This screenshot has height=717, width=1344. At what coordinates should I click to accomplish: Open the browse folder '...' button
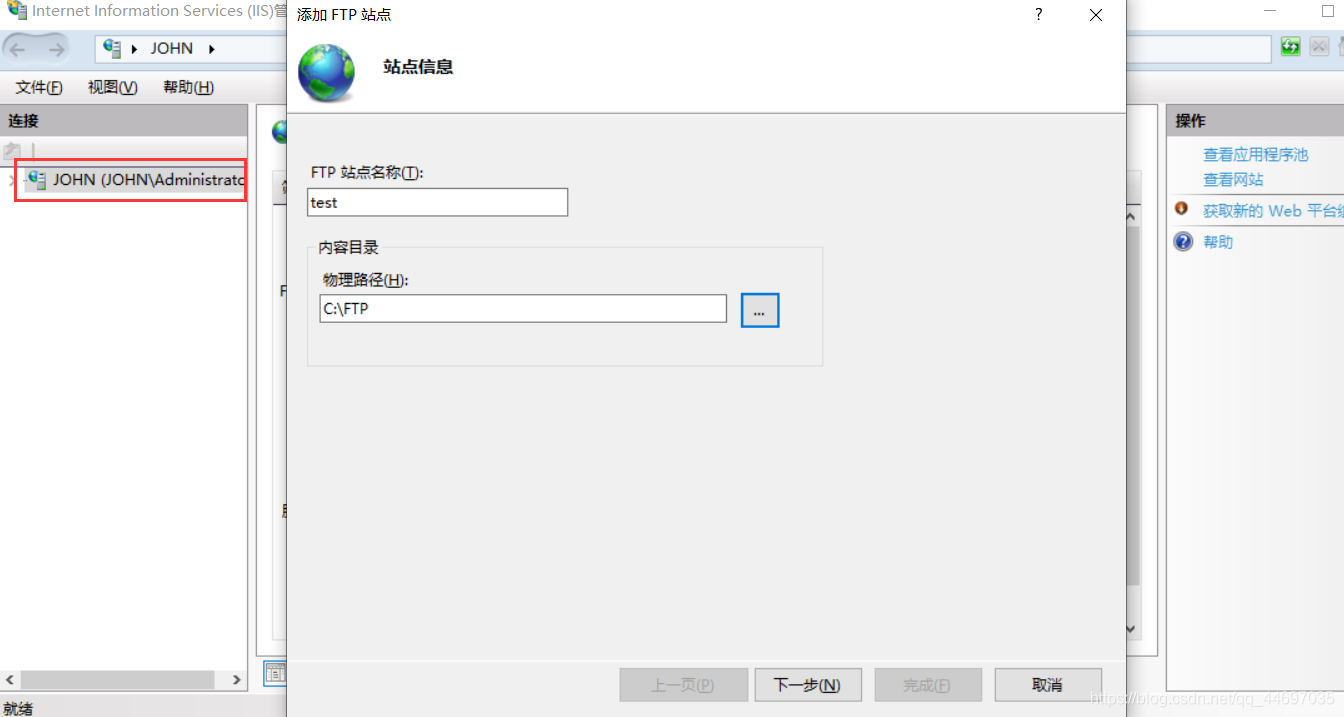pos(760,311)
